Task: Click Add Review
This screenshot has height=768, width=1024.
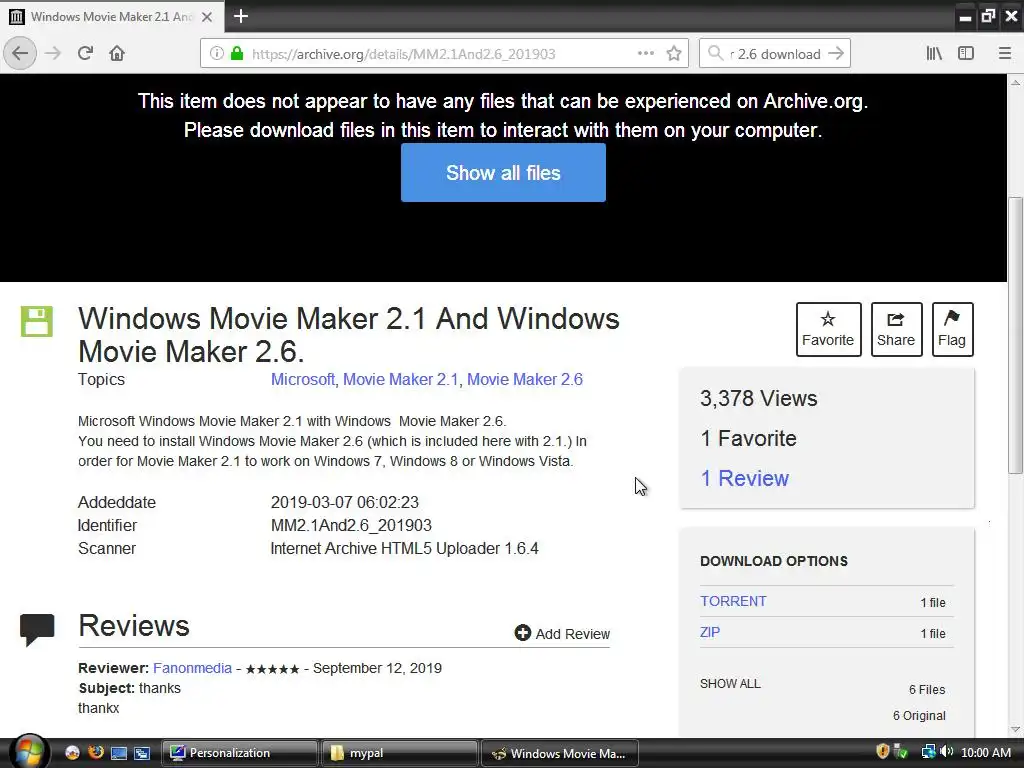Action: point(562,633)
